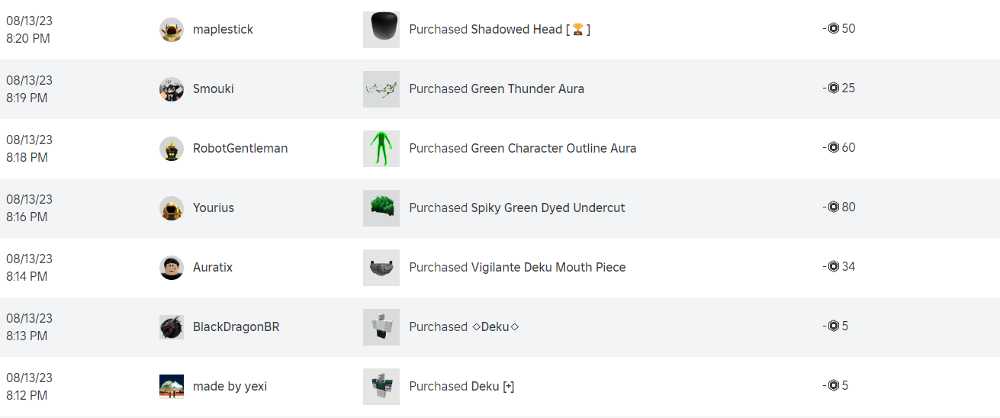This screenshot has height=418, width=1000.
Task: Open the Shadowed Head item thumbnail
Action: pyautogui.click(x=381, y=30)
